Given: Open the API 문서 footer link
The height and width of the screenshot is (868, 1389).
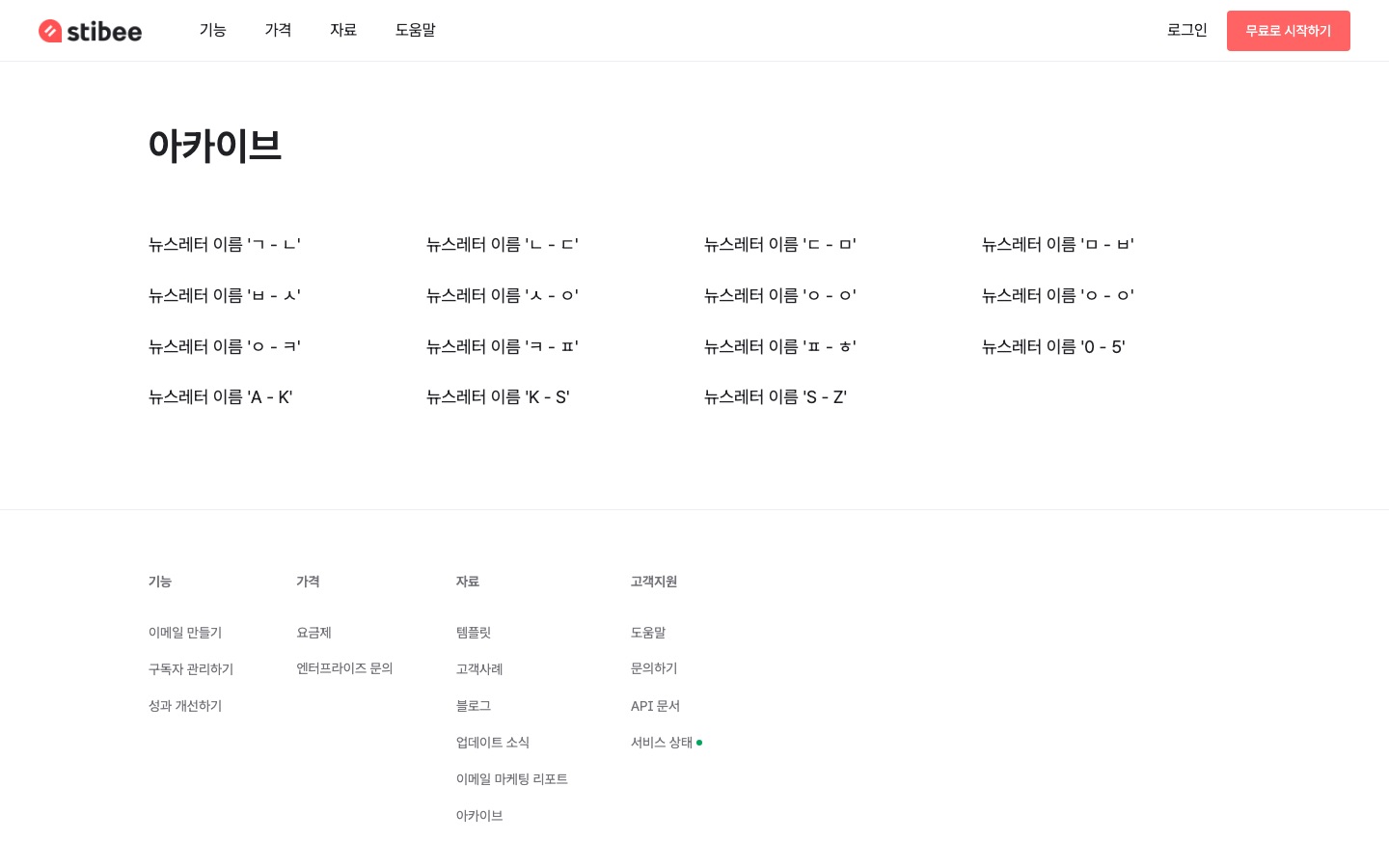Looking at the screenshot, I should coord(655,706).
